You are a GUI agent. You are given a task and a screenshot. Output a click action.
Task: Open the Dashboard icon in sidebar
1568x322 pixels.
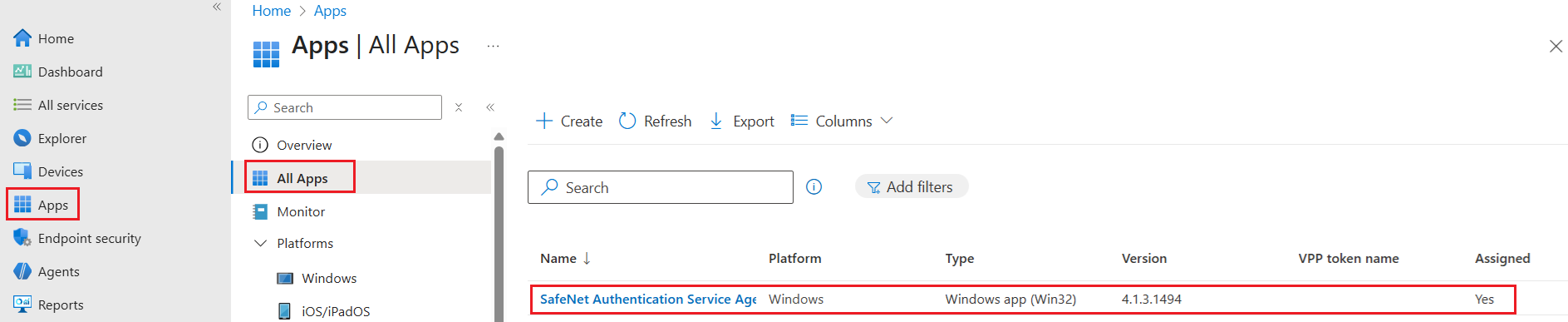click(22, 72)
